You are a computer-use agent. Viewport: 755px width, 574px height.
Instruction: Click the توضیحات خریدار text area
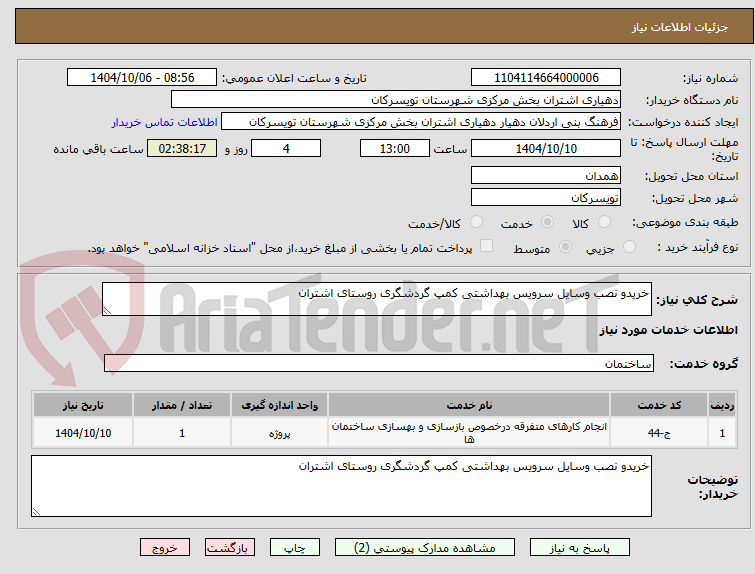click(341, 486)
